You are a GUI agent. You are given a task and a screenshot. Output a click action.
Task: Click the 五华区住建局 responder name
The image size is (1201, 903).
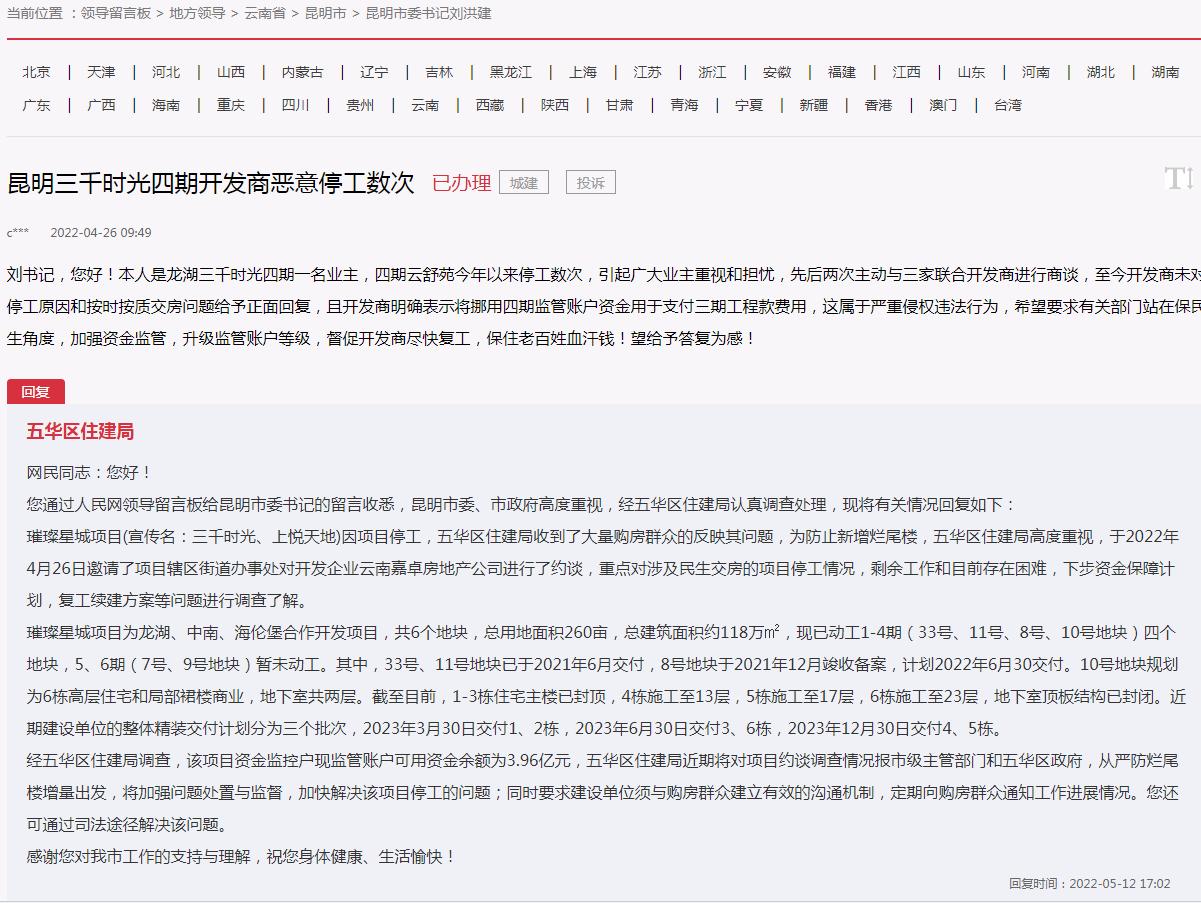(80, 432)
